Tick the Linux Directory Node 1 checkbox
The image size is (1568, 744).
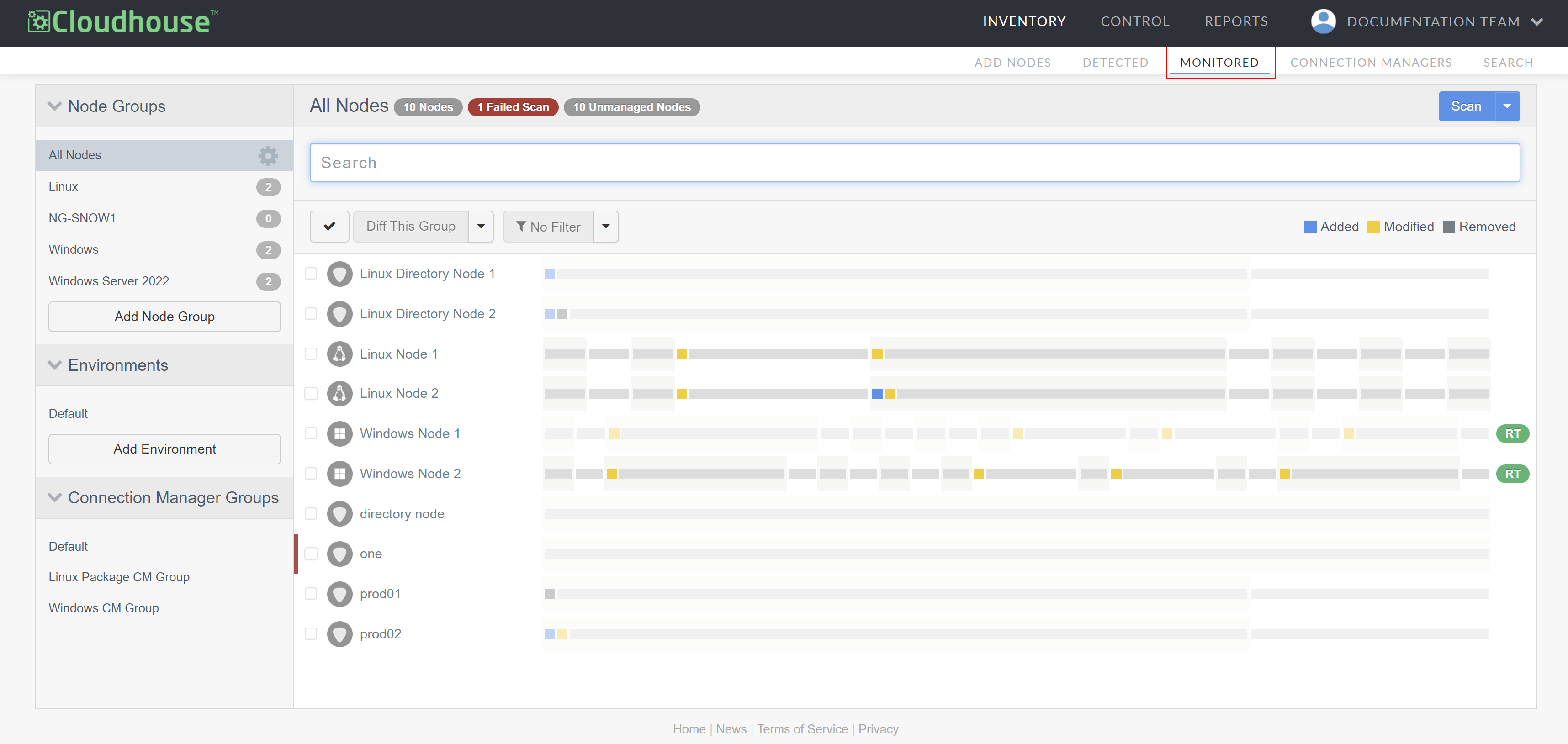click(311, 274)
